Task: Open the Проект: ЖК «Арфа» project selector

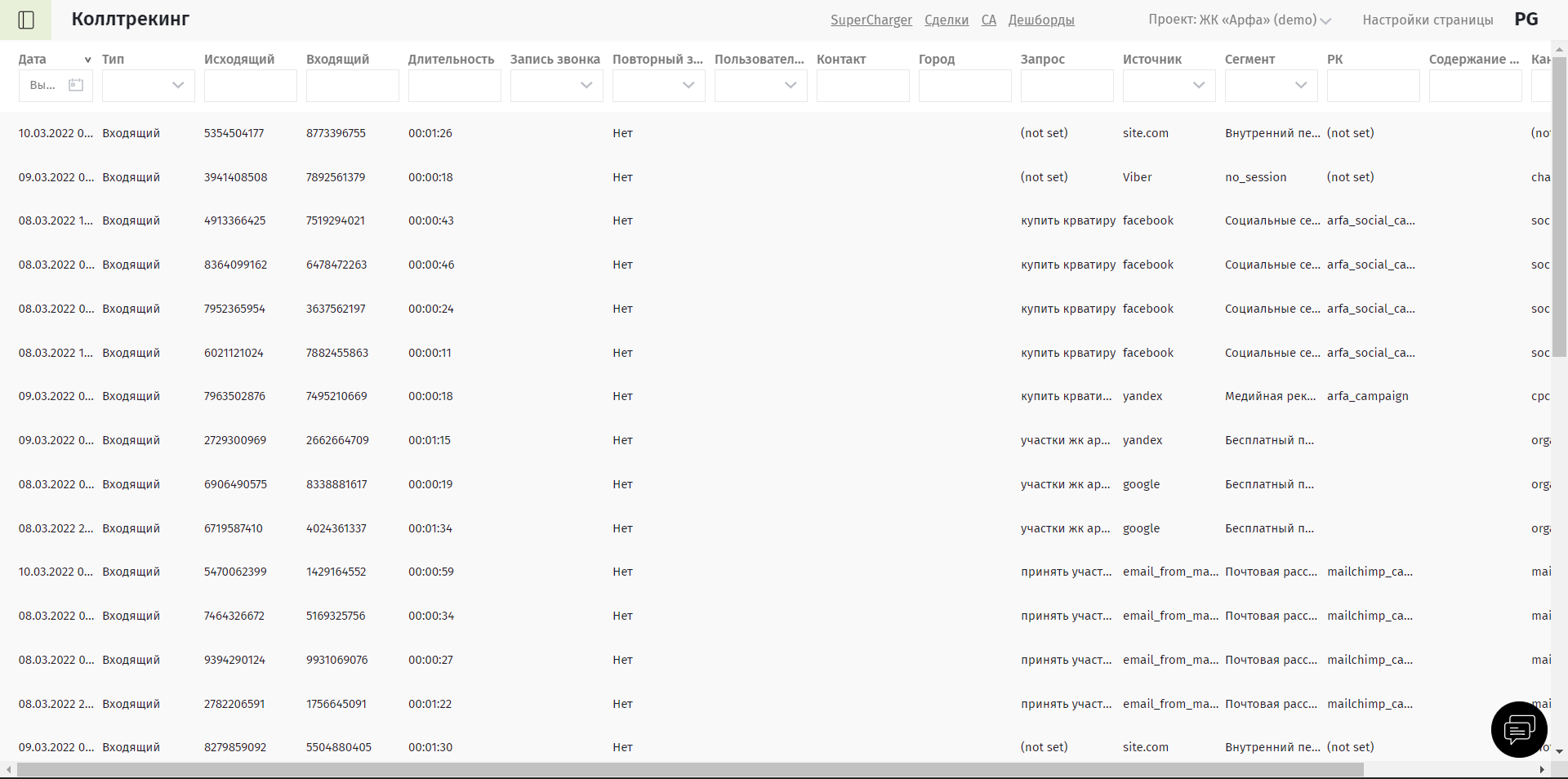Action: 1240,20
